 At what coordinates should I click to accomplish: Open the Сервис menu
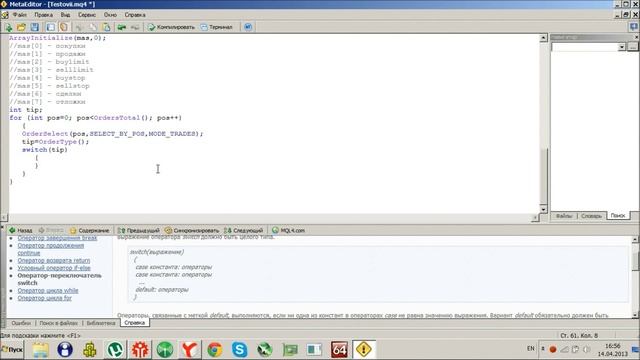pos(87,15)
